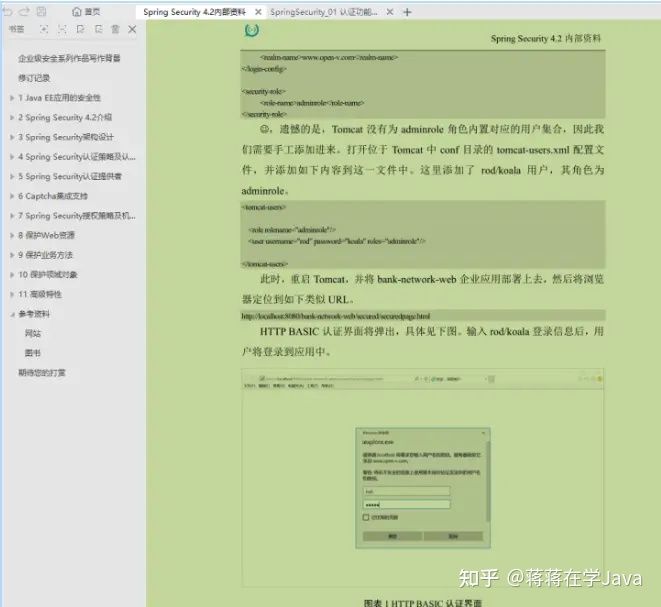Click the green logo in page header
The width and height of the screenshot is (661, 607).
[252, 30]
